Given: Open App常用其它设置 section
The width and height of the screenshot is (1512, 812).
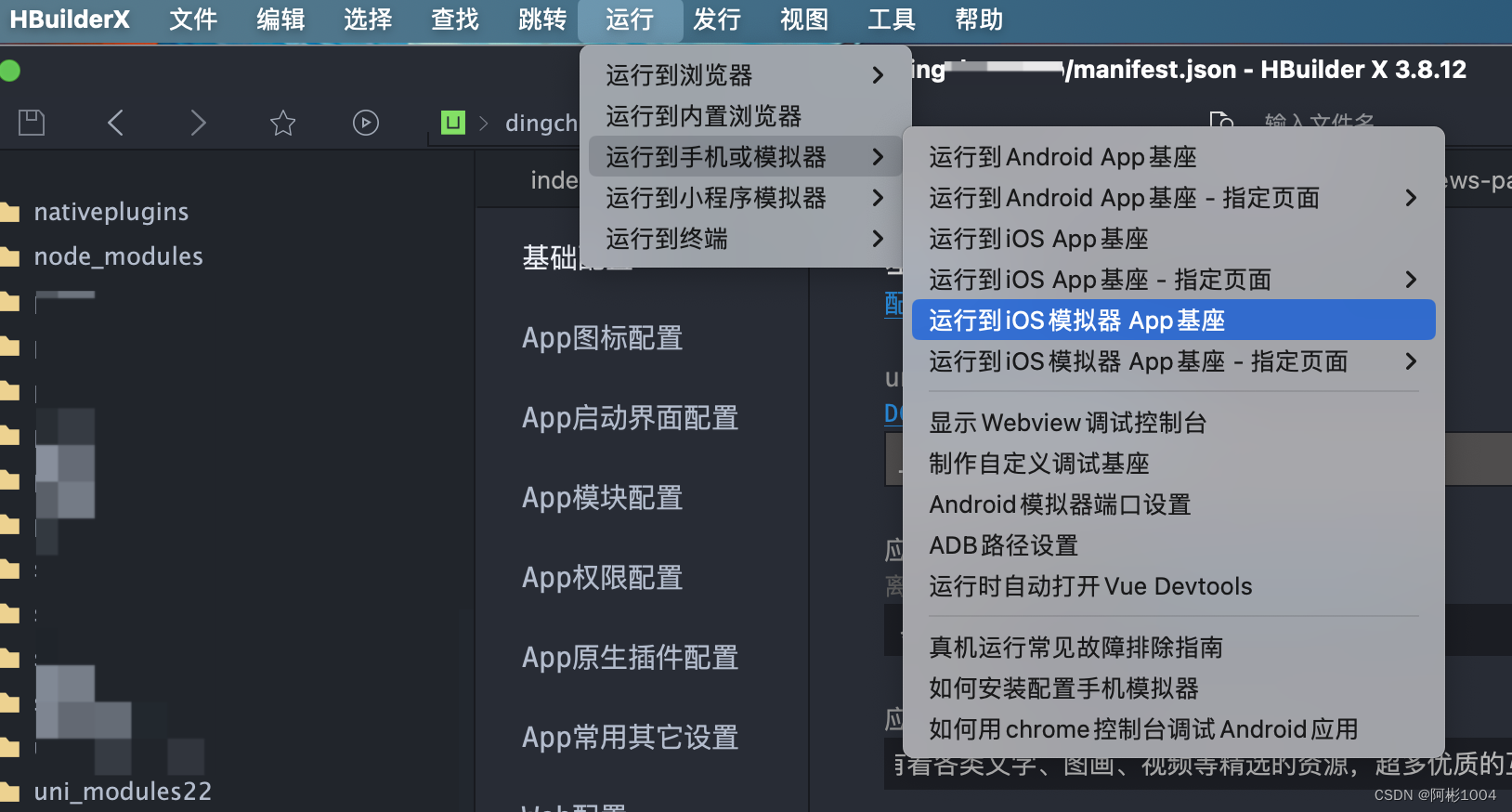Looking at the screenshot, I should [x=630, y=738].
